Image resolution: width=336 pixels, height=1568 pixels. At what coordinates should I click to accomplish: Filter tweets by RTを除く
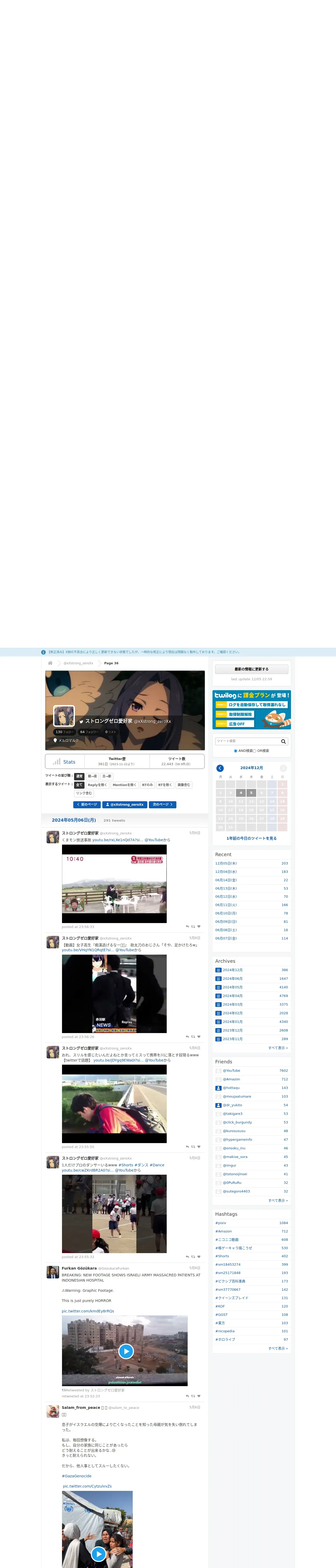tap(165, 785)
